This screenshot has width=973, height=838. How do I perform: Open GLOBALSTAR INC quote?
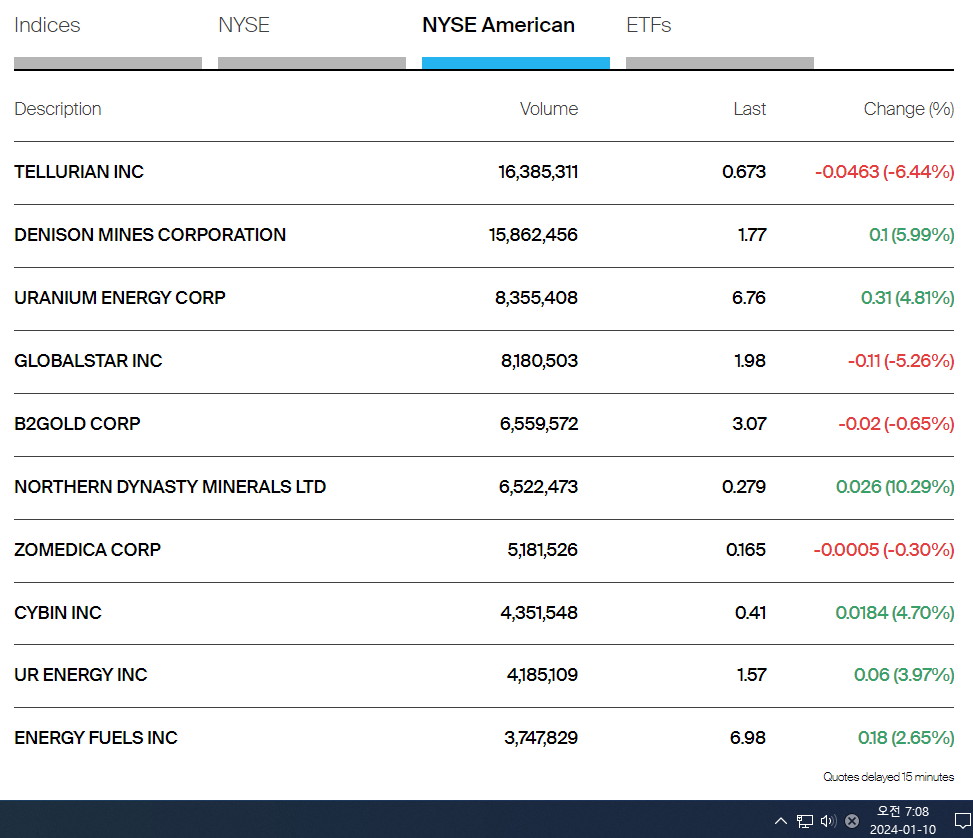tap(88, 361)
